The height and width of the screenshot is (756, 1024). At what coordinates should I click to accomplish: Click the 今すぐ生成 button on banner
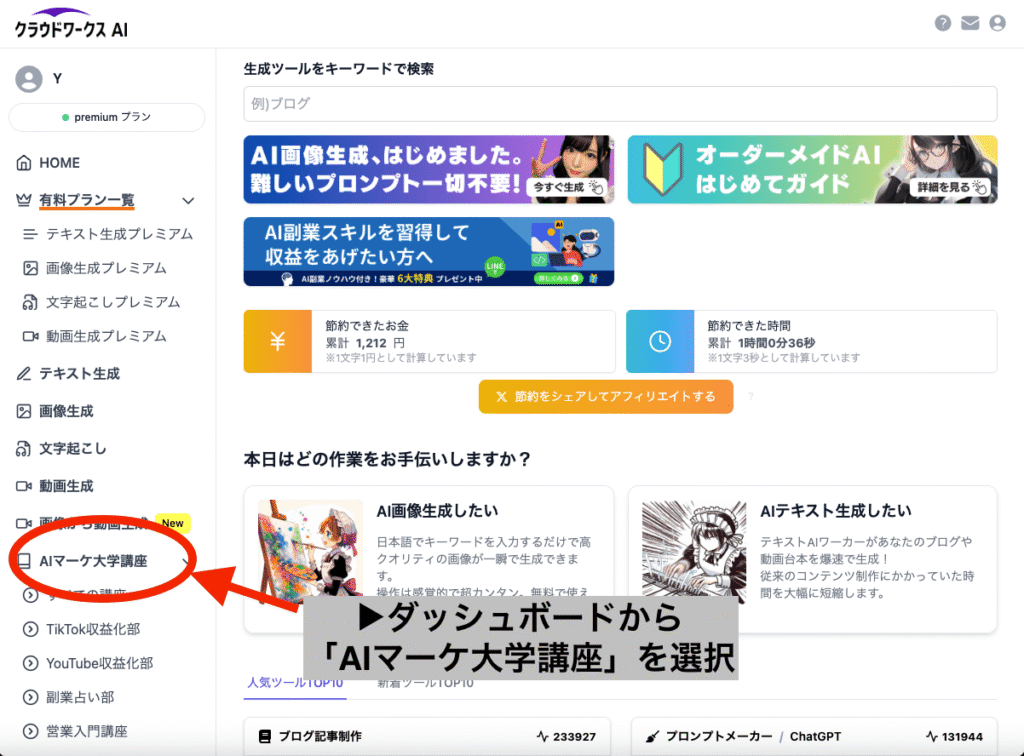(x=568, y=187)
